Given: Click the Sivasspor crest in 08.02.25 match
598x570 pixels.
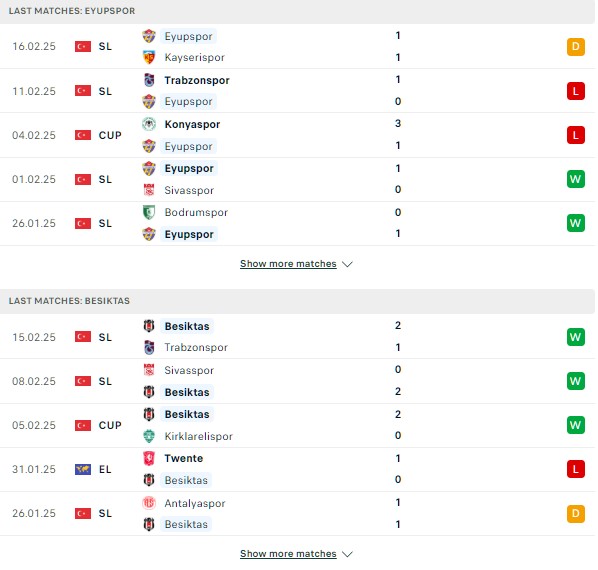Looking at the screenshot, I should point(149,370).
